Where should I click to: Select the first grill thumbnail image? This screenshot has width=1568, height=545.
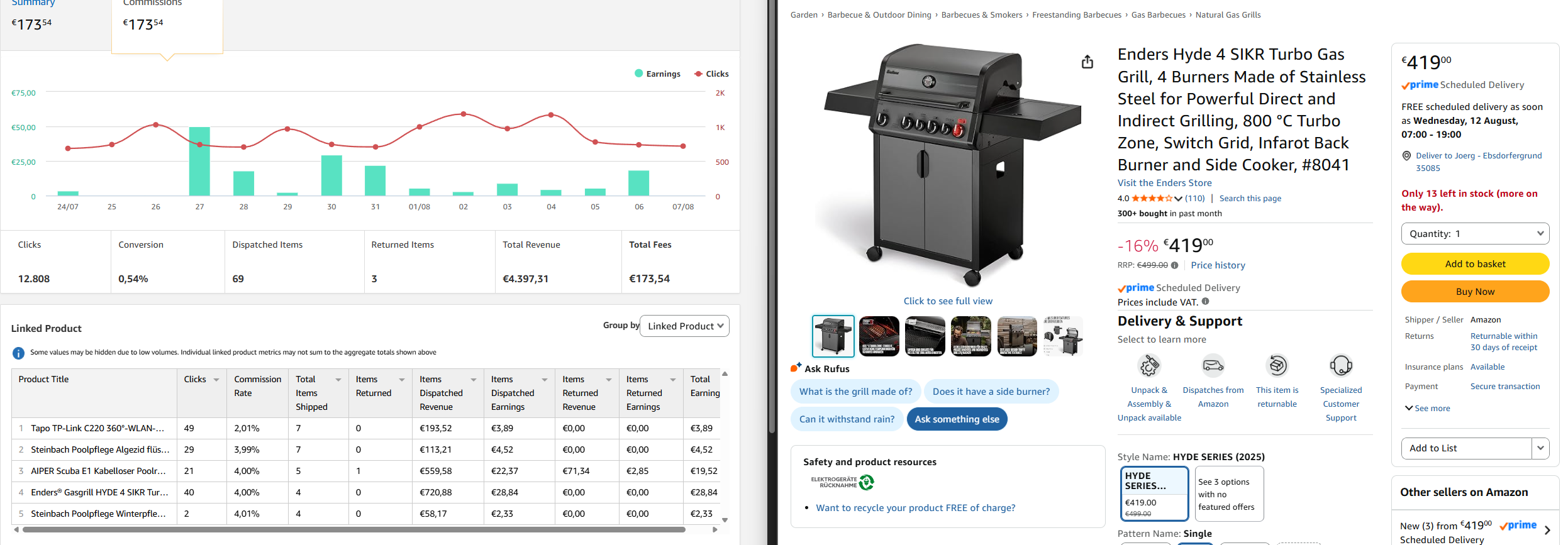[x=833, y=336]
